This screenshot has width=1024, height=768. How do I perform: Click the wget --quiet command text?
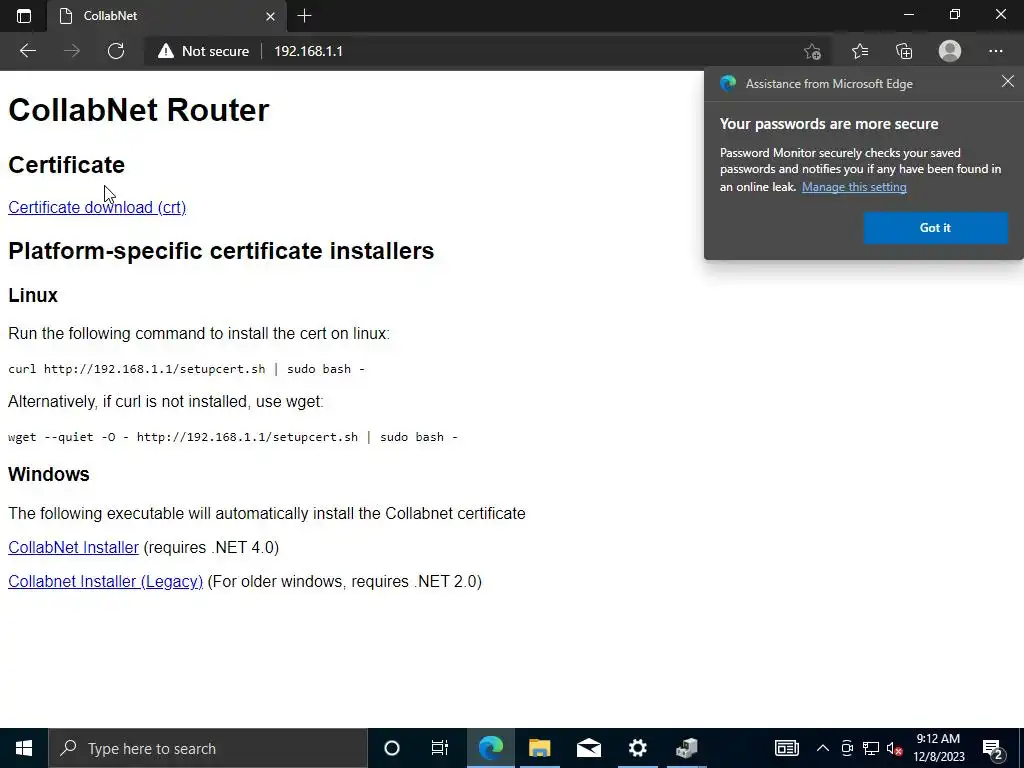[x=232, y=437]
